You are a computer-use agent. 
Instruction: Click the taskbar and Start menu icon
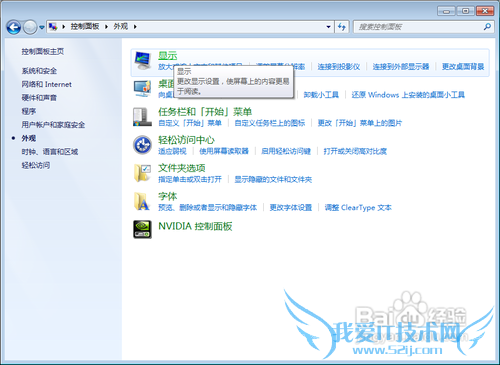(x=143, y=117)
